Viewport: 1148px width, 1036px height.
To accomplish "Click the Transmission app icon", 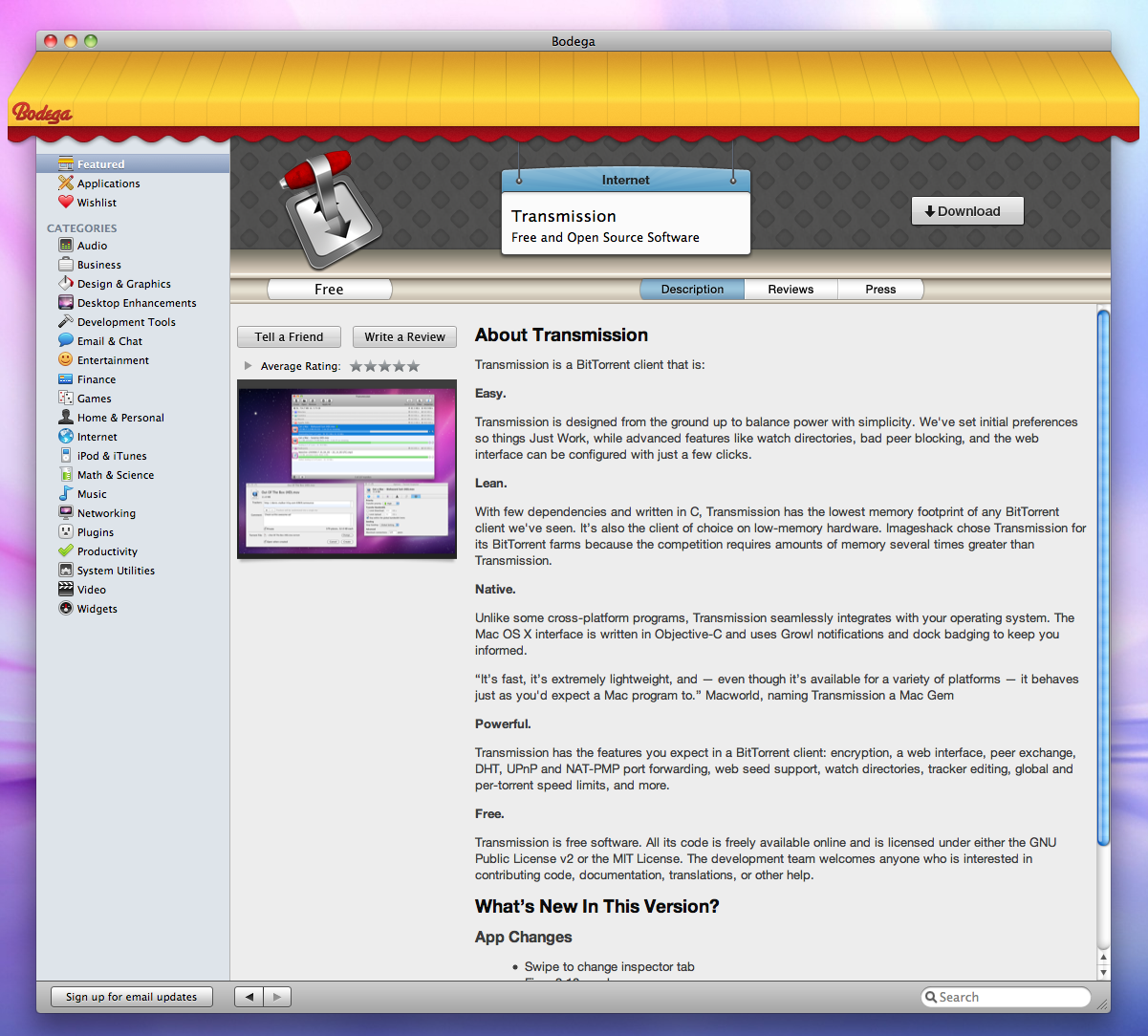I will click(x=331, y=210).
